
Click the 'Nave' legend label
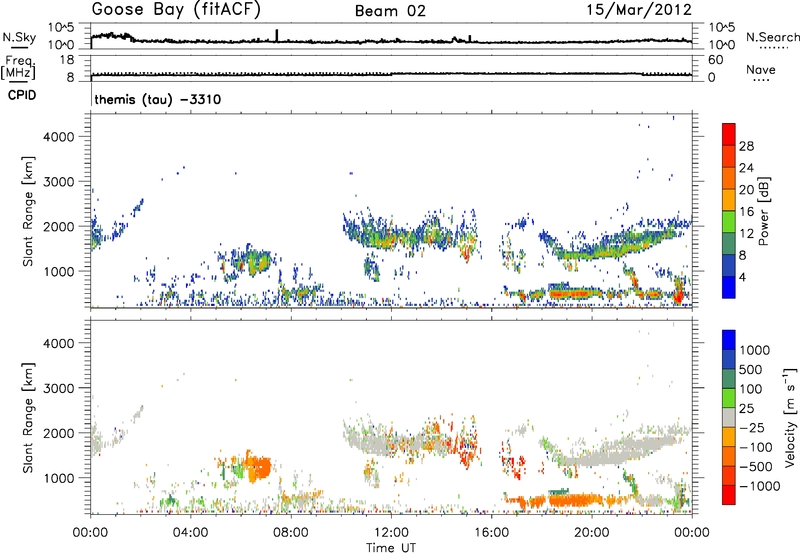coord(761,69)
